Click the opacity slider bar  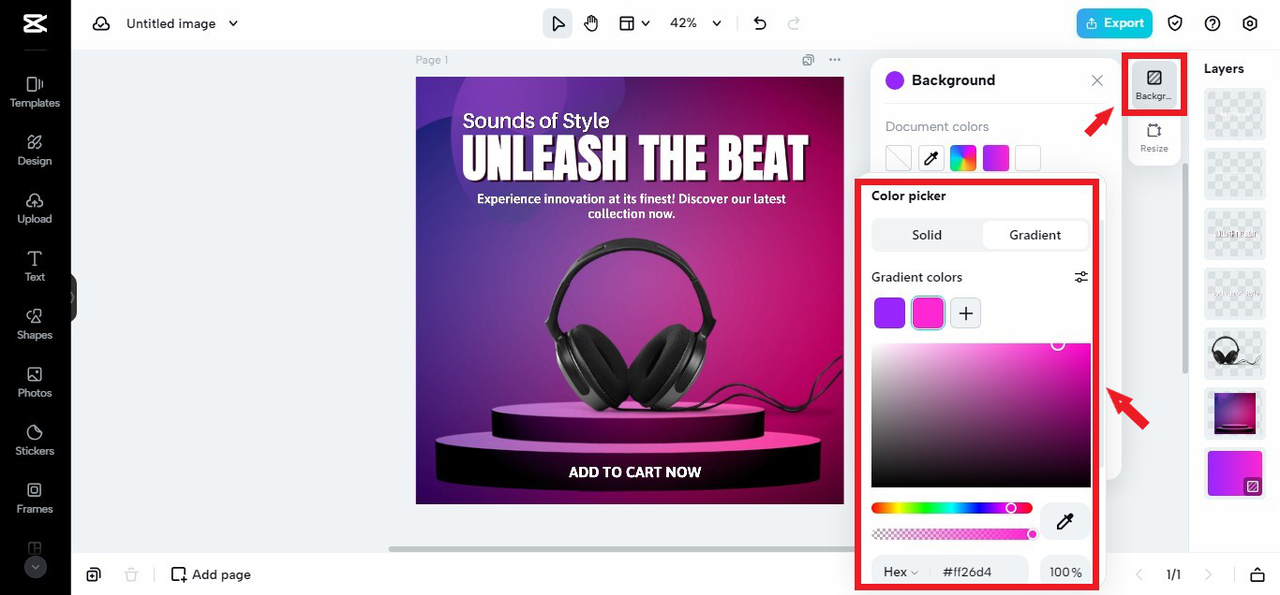pos(951,534)
